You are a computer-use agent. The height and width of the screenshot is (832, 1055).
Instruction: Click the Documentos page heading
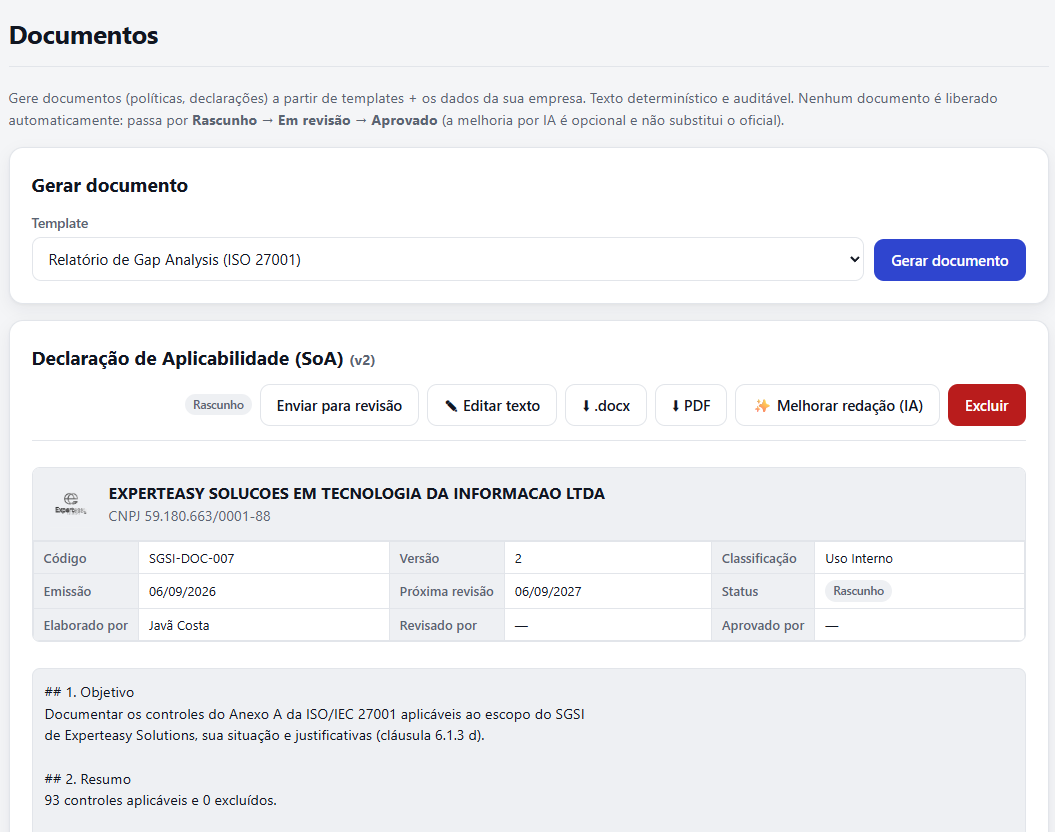83,35
